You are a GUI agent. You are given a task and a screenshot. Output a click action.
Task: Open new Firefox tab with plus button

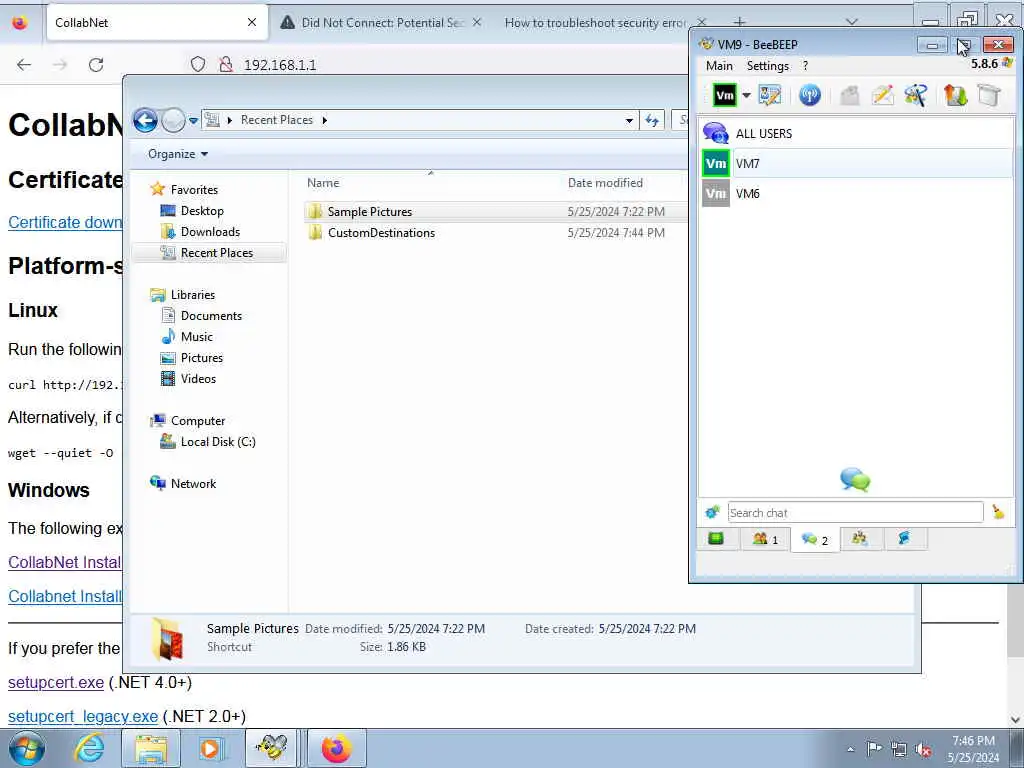(739, 23)
